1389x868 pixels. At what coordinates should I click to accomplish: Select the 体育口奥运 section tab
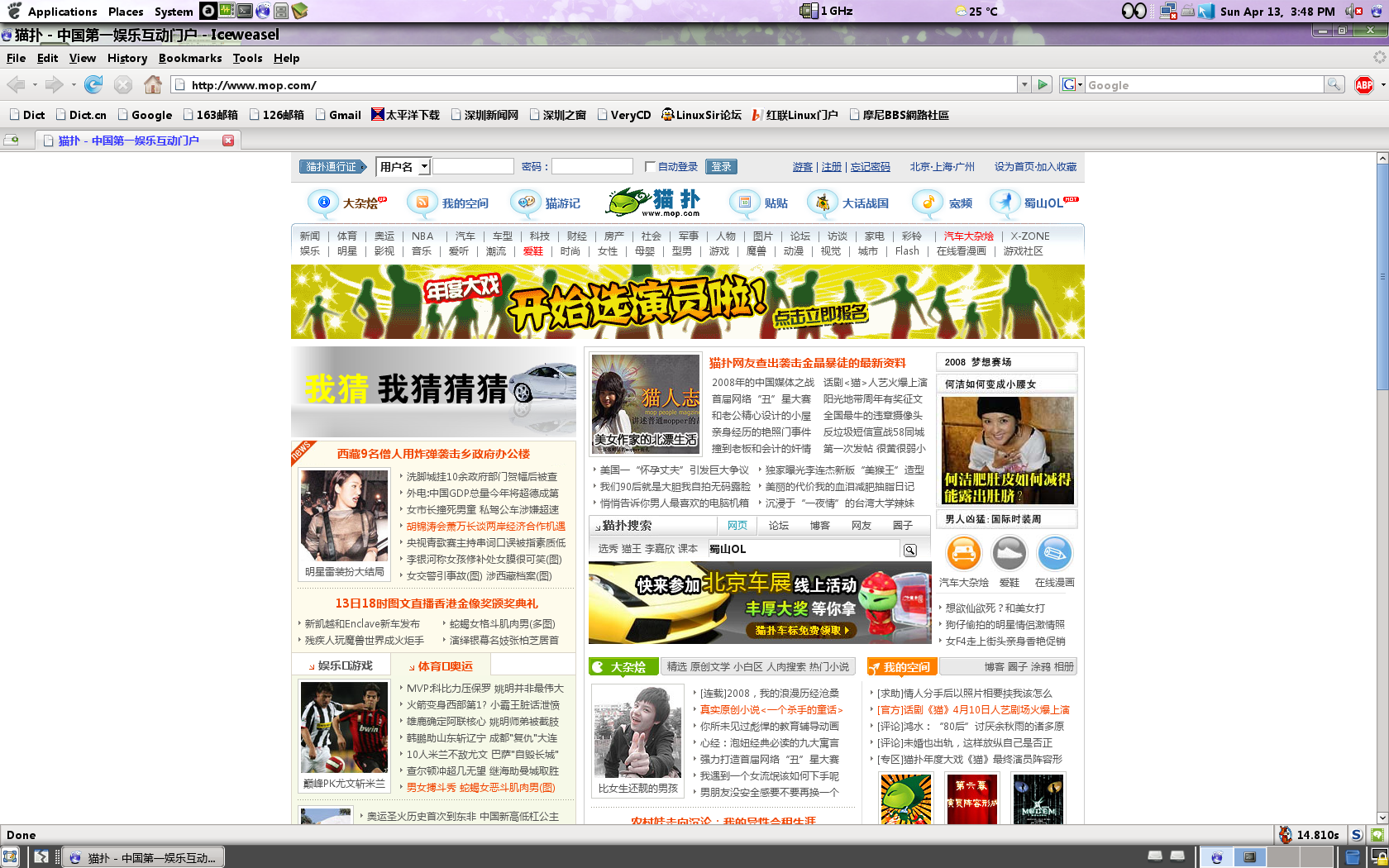pos(440,665)
